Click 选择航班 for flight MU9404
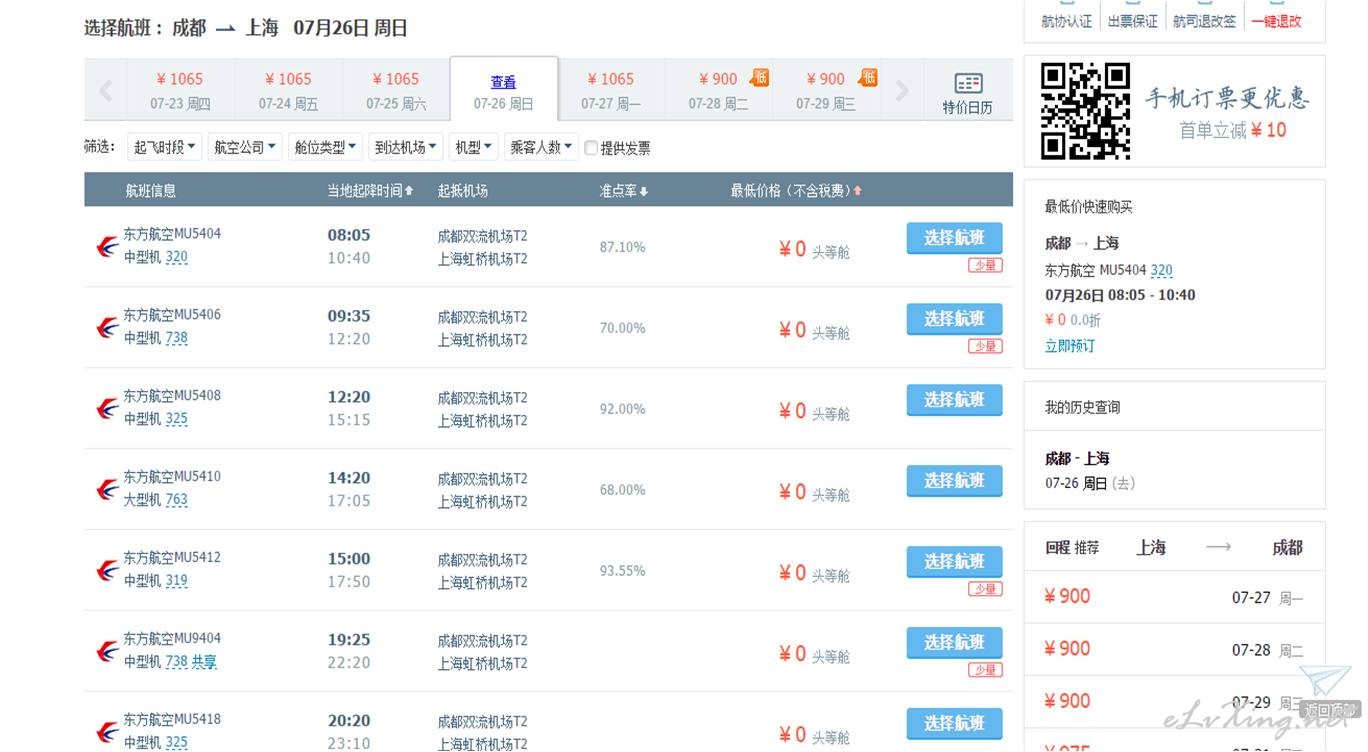Image resolution: width=1368 pixels, height=752 pixels. (x=954, y=643)
